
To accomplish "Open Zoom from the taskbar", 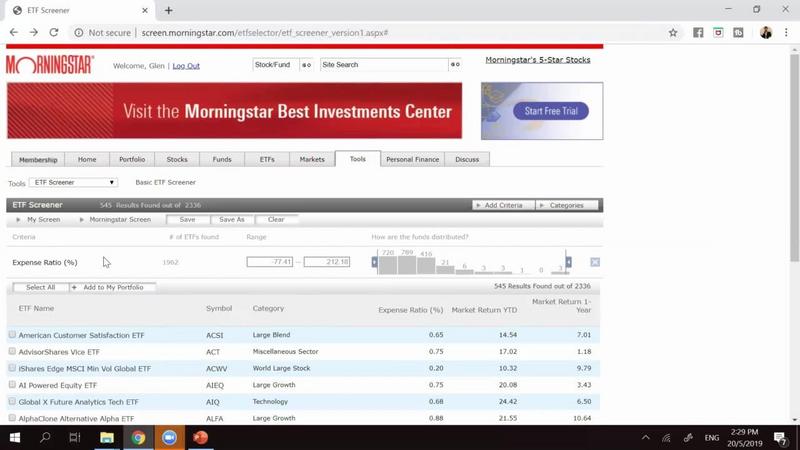I will click(x=169, y=438).
